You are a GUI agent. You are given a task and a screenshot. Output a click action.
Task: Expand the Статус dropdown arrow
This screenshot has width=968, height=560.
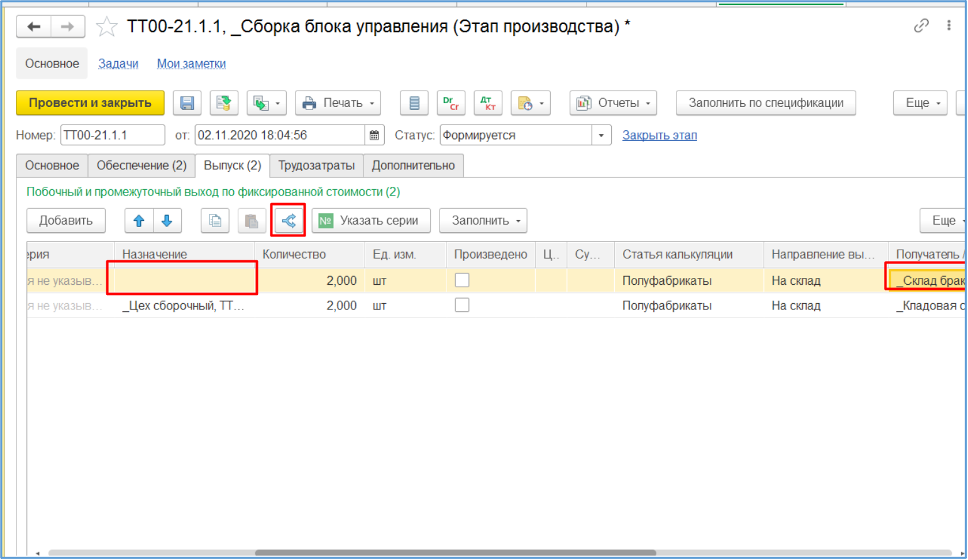[601, 135]
